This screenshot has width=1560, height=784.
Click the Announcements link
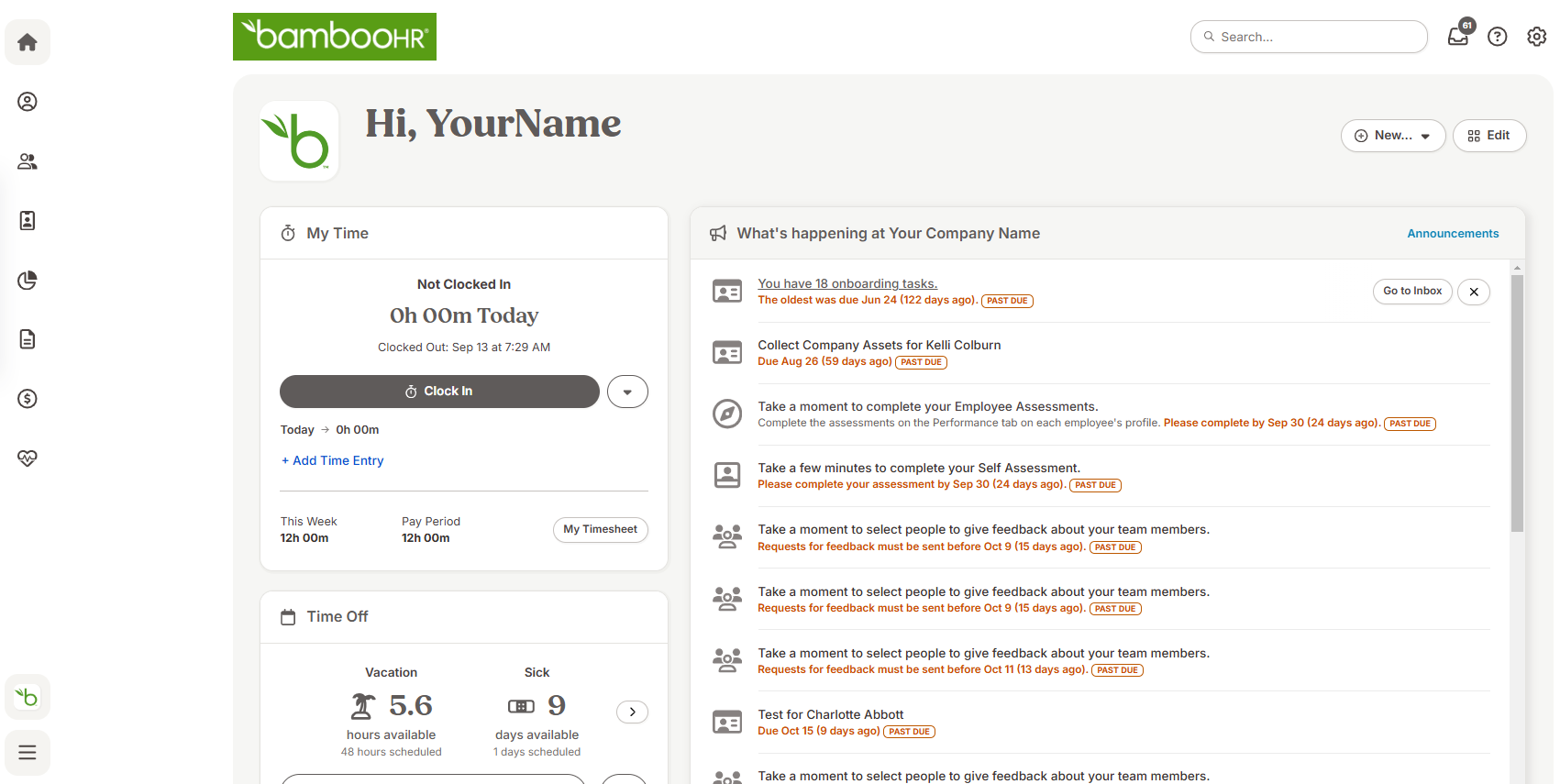click(x=1453, y=234)
